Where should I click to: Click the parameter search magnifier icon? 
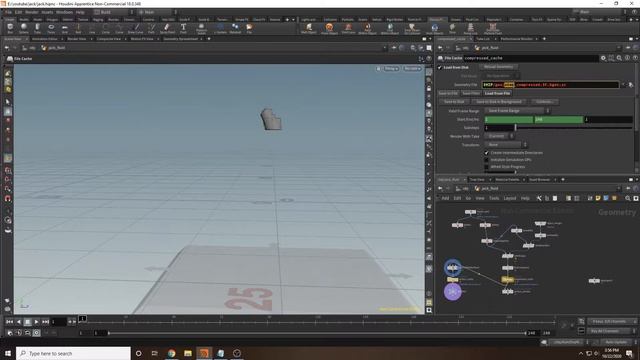coord(619,58)
